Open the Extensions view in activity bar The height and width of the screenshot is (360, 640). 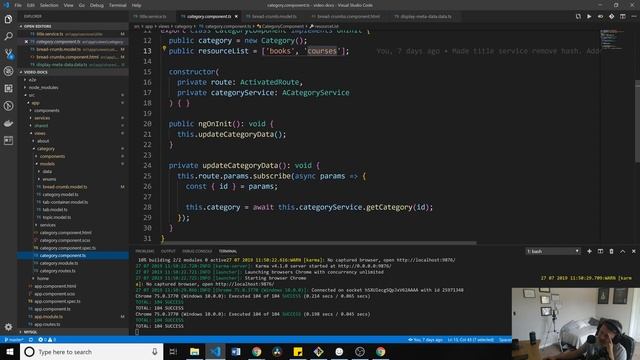point(8,89)
